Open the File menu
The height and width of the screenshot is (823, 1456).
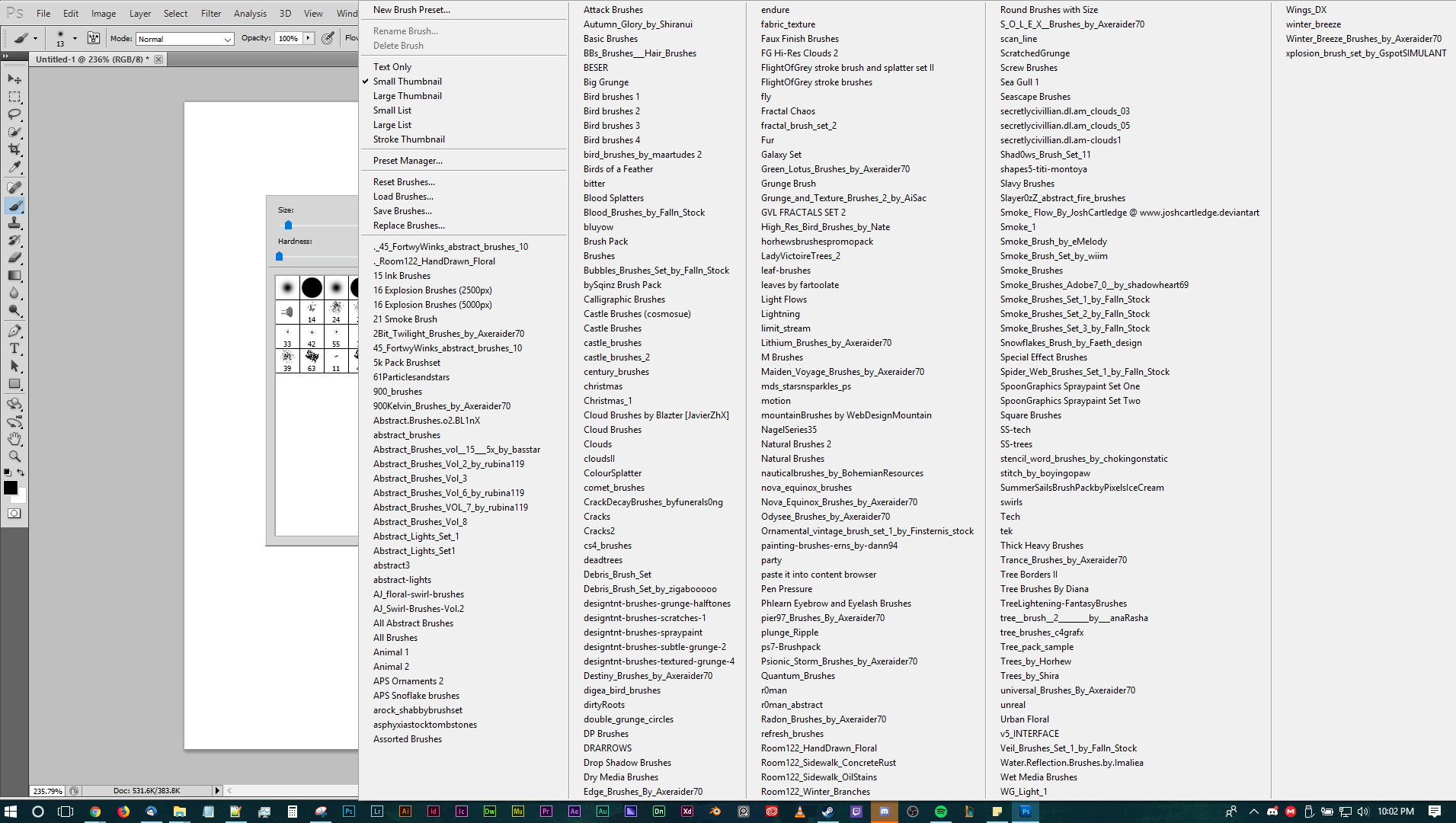click(x=43, y=14)
